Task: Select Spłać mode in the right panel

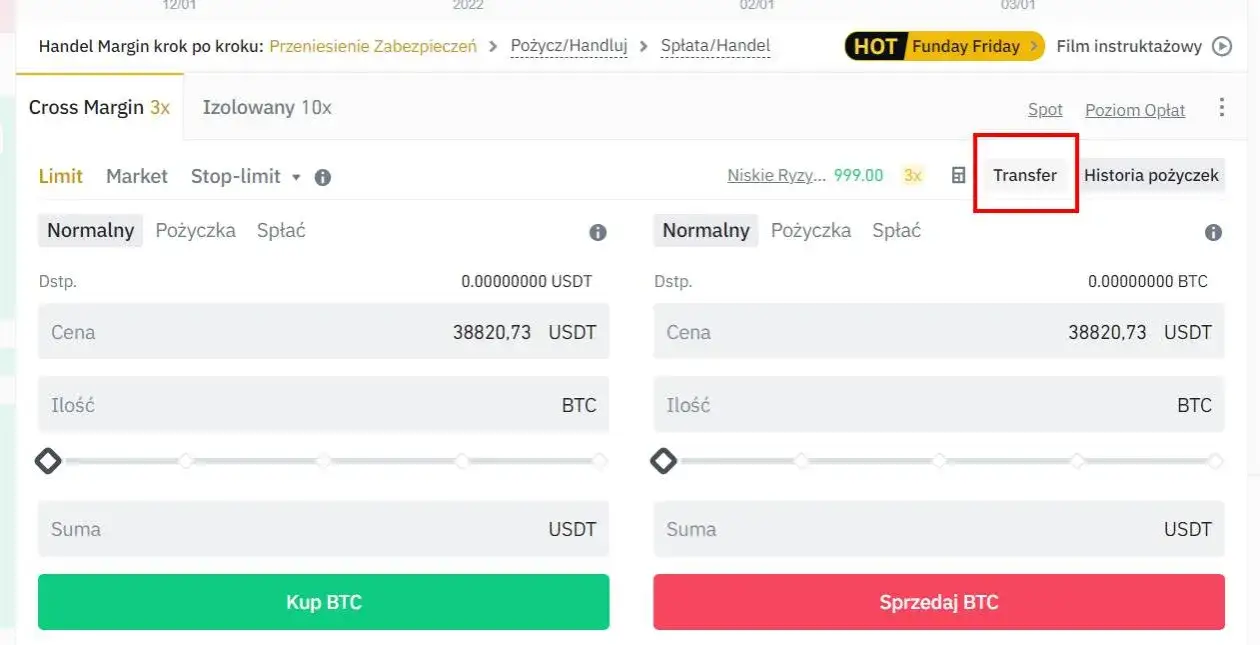Action: (896, 230)
